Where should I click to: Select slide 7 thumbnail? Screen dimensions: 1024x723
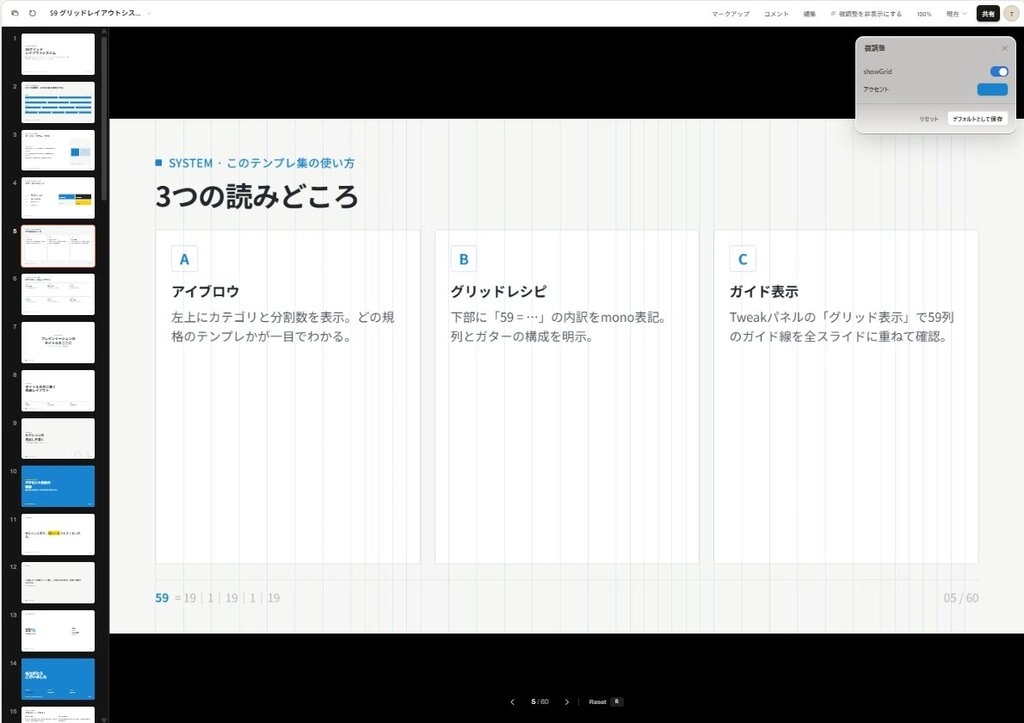click(x=58, y=342)
